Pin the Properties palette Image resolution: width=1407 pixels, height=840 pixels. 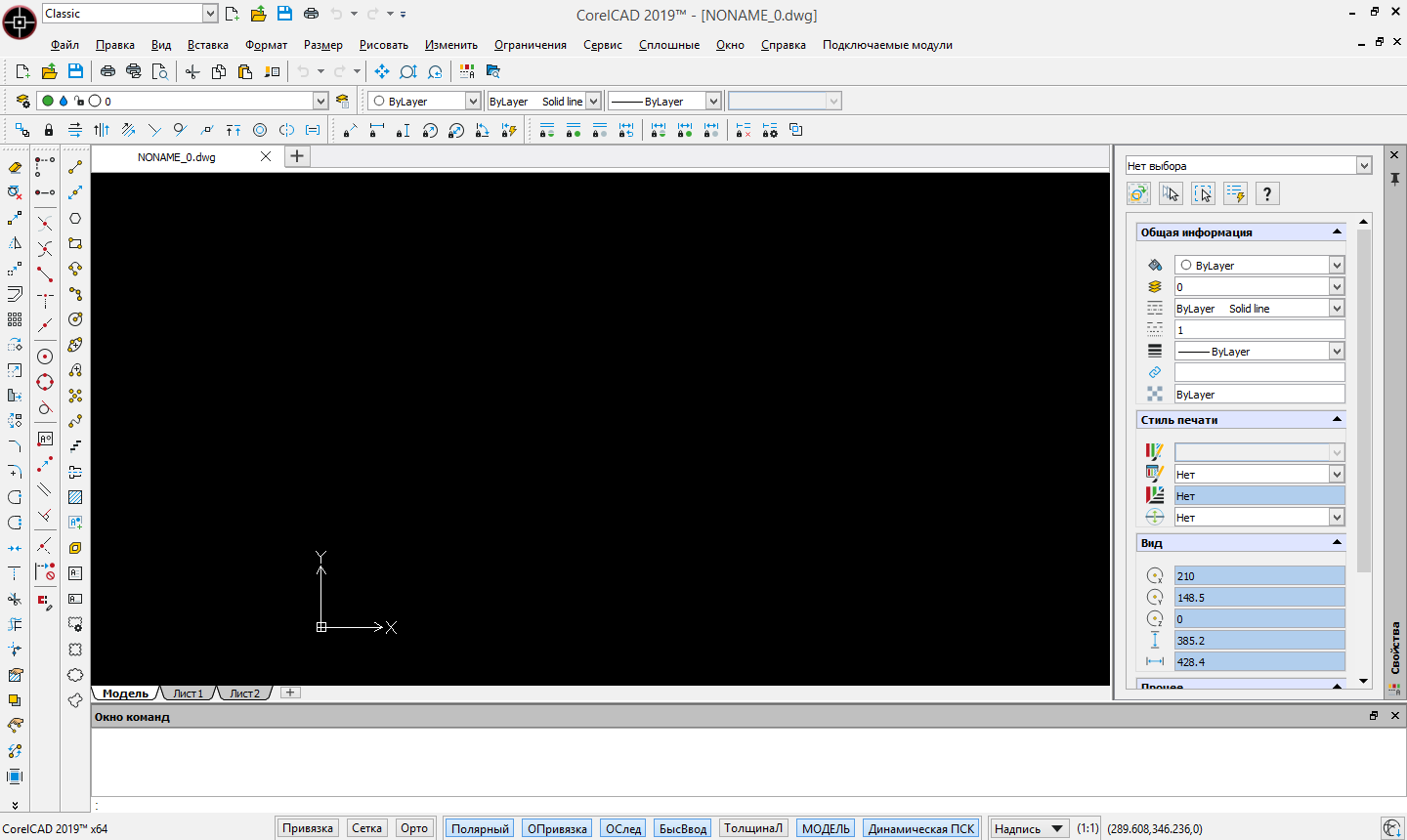click(x=1395, y=179)
